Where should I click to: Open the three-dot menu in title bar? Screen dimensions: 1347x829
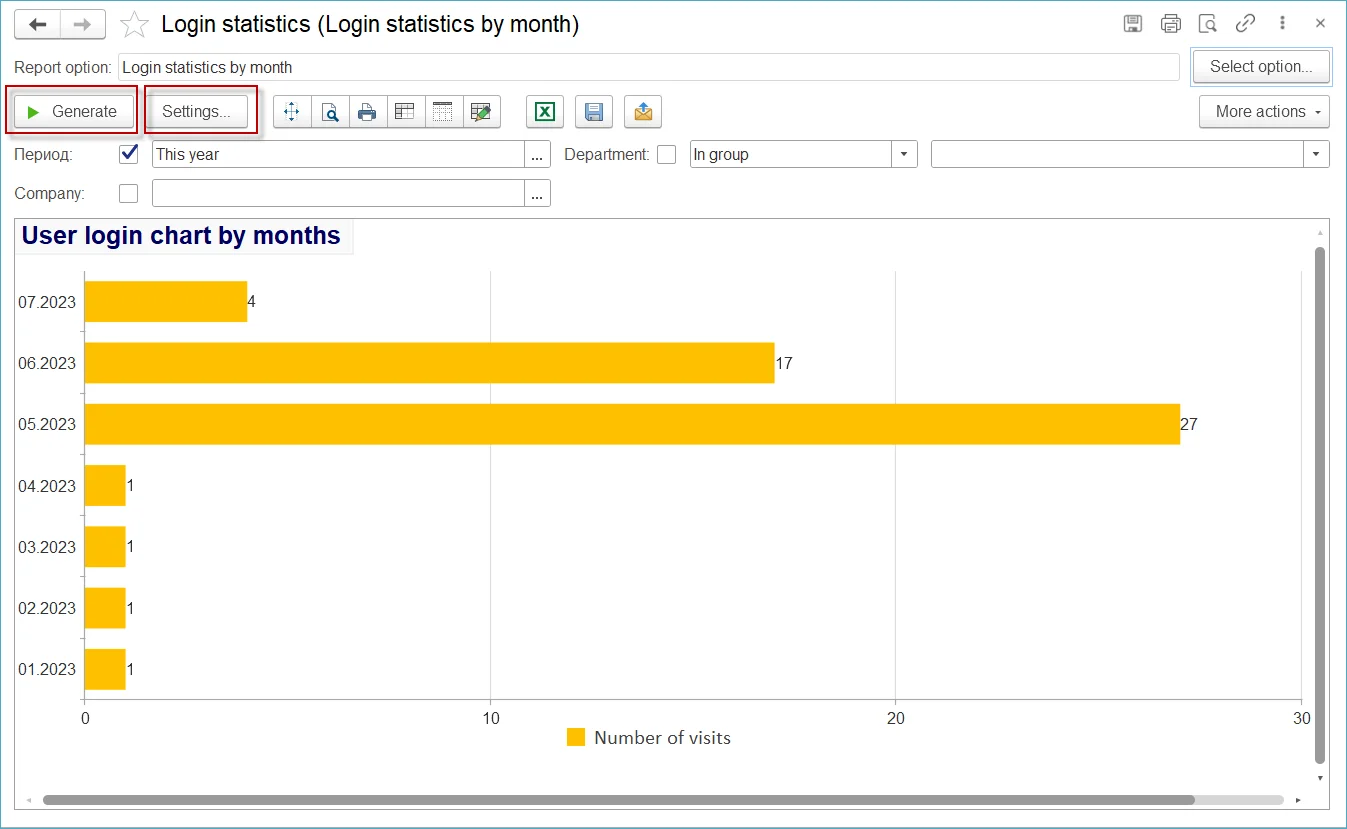(1282, 24)
